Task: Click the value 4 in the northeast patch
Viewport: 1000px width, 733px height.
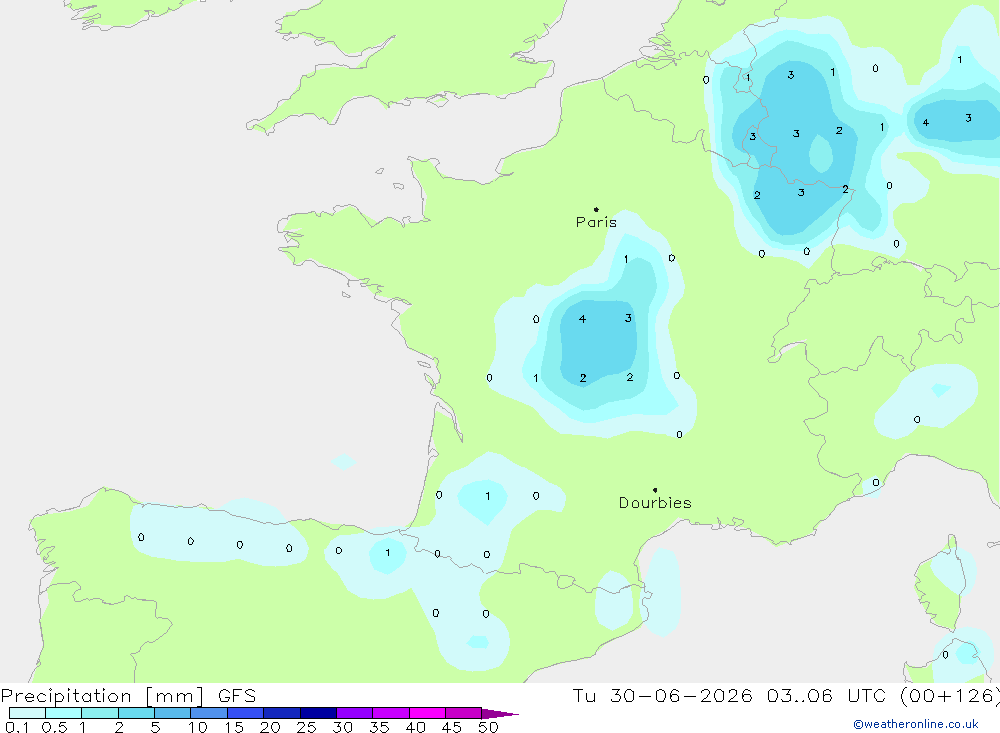Action: [x=925, y=122]
